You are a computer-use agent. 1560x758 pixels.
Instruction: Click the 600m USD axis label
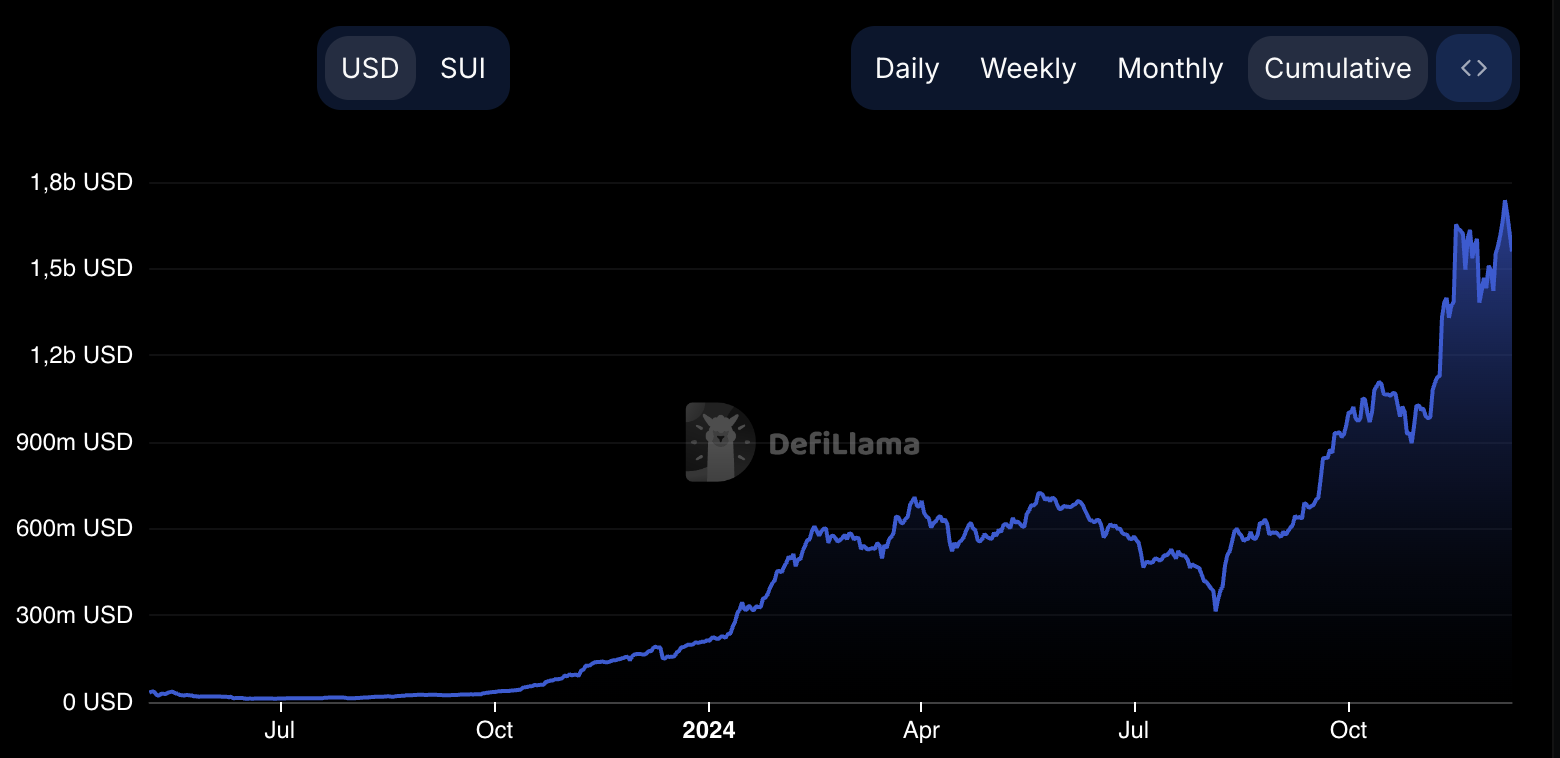point(75,528)
